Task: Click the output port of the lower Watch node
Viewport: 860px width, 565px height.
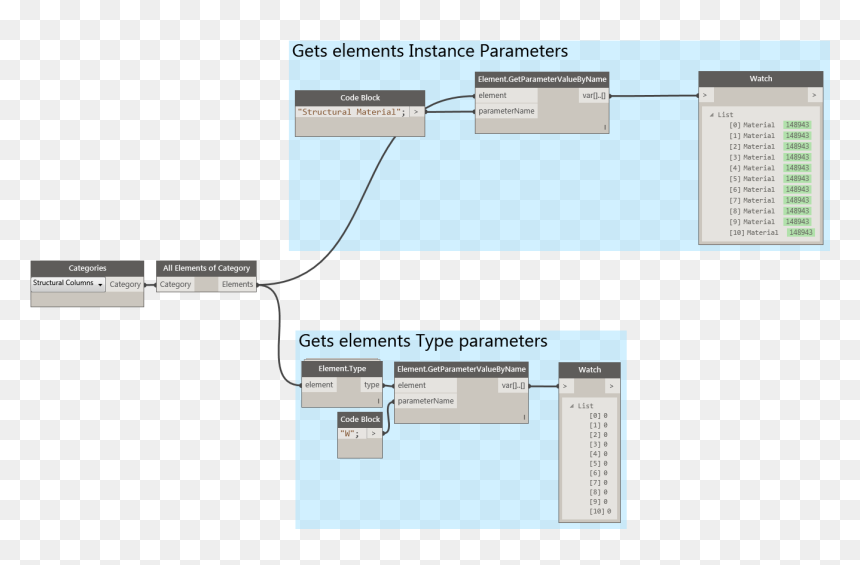Action: [612, 386]
